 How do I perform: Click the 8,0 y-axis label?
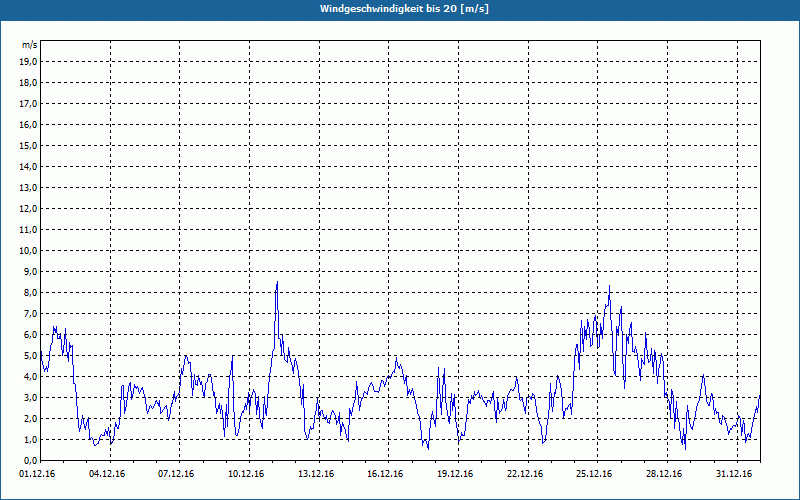30,292
